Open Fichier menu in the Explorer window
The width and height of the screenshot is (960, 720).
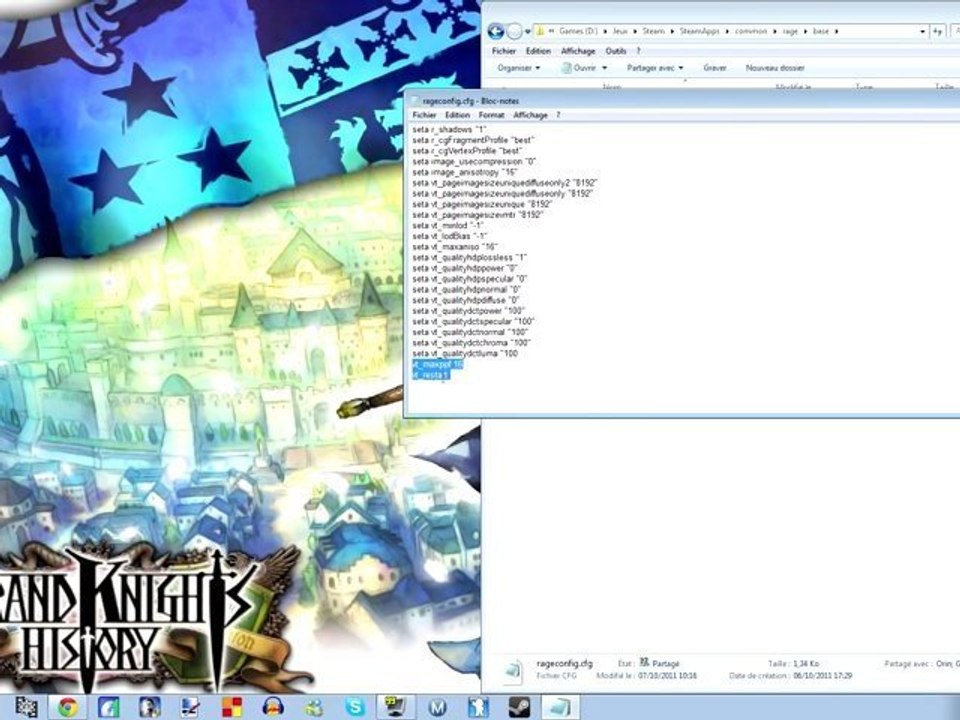coord(504,51)
